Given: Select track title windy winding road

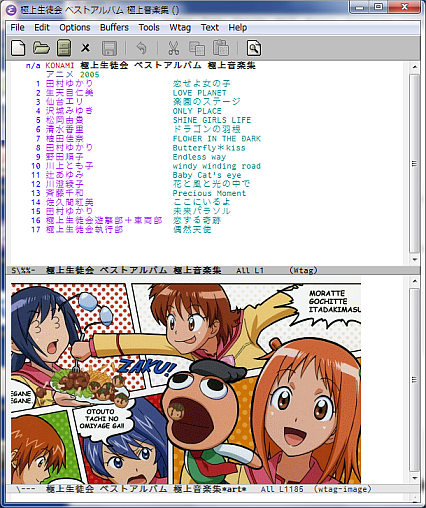Looking at the screenshot, I should coord(217,166).
